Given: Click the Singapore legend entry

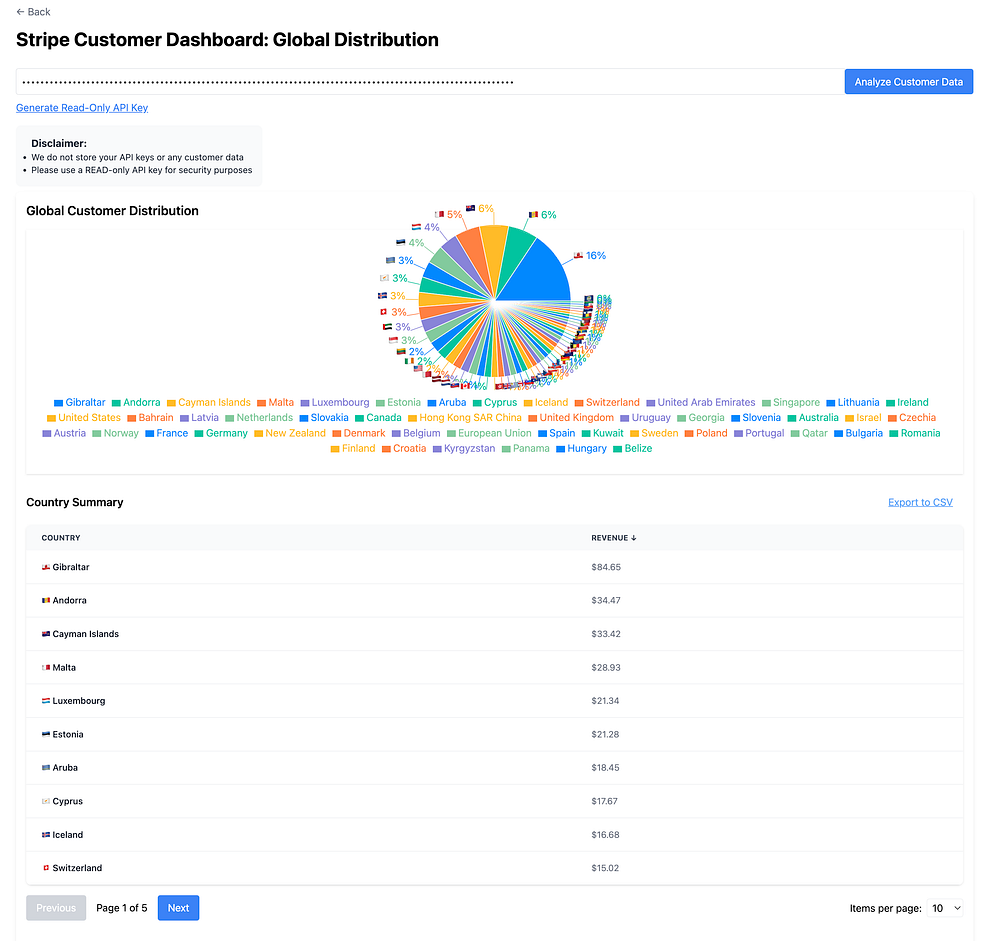Looking at the screenshot, I should (x=791, y=403).
